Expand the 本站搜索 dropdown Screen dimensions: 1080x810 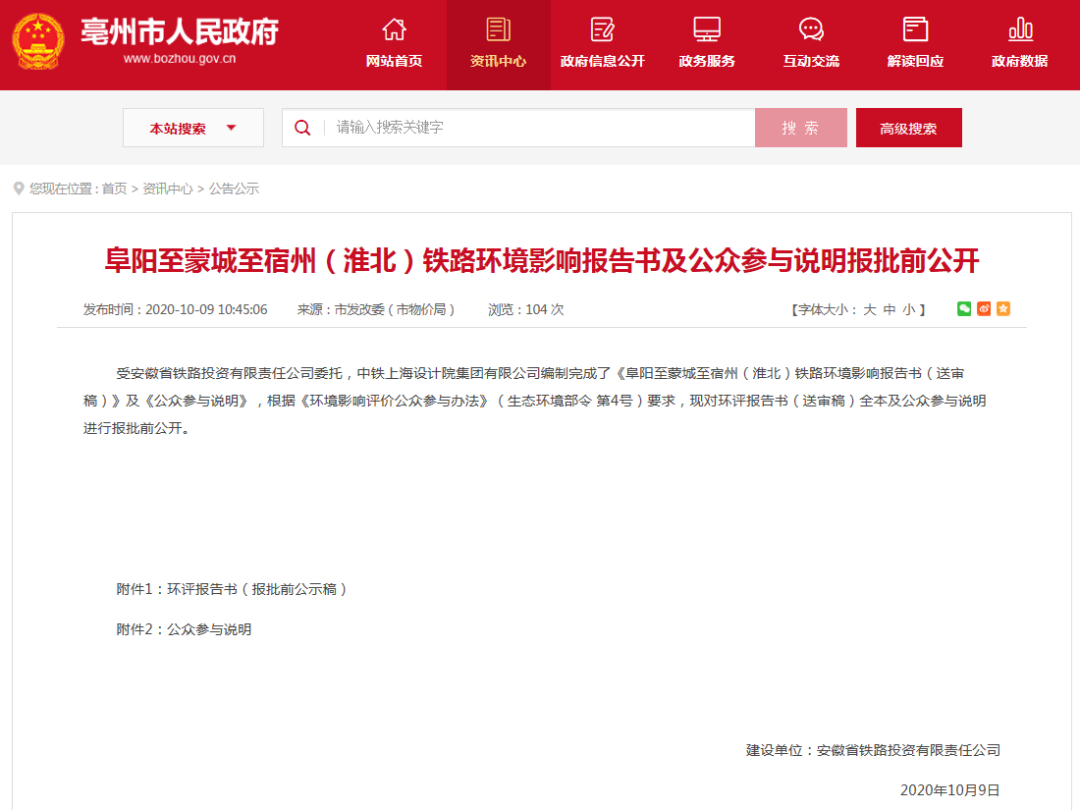pyautogui.click(x=193, y=128)
